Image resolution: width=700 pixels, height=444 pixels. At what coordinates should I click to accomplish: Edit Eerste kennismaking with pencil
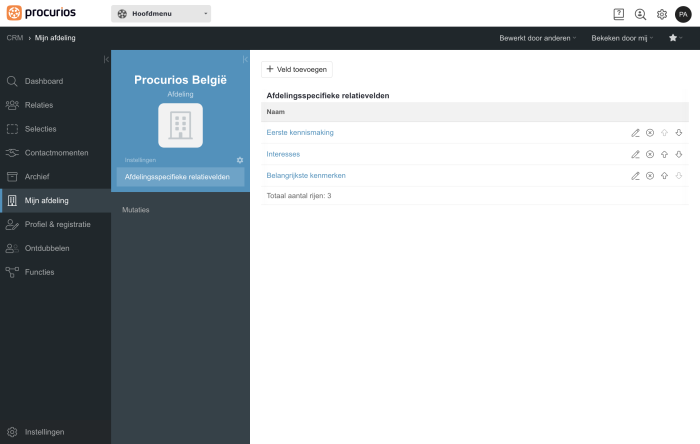[635, 133]
